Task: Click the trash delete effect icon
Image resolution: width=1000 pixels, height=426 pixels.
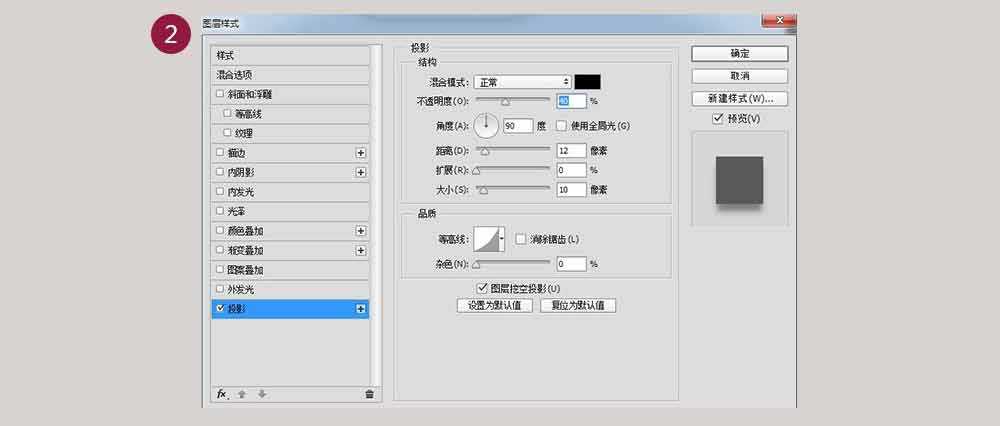Action: [369, 394]
